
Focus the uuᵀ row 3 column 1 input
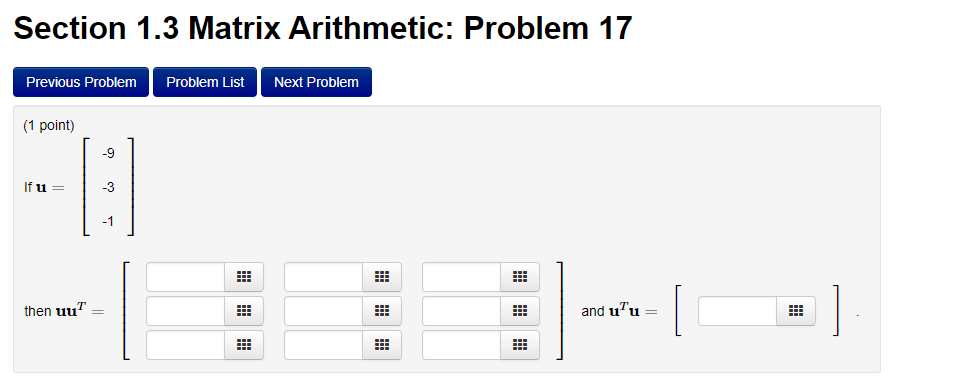[x=186, y=345]
